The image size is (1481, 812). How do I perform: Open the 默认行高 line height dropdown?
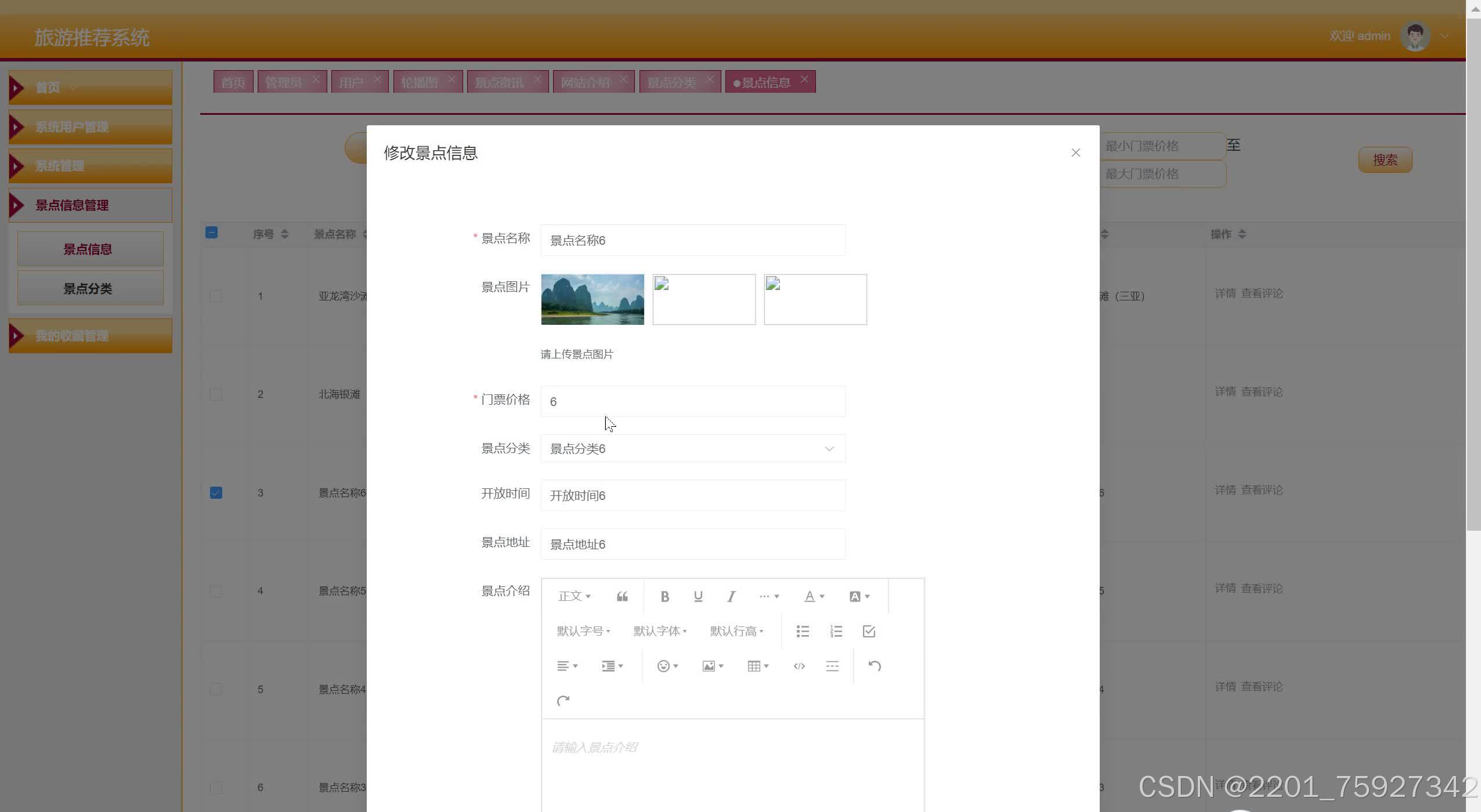736,631
